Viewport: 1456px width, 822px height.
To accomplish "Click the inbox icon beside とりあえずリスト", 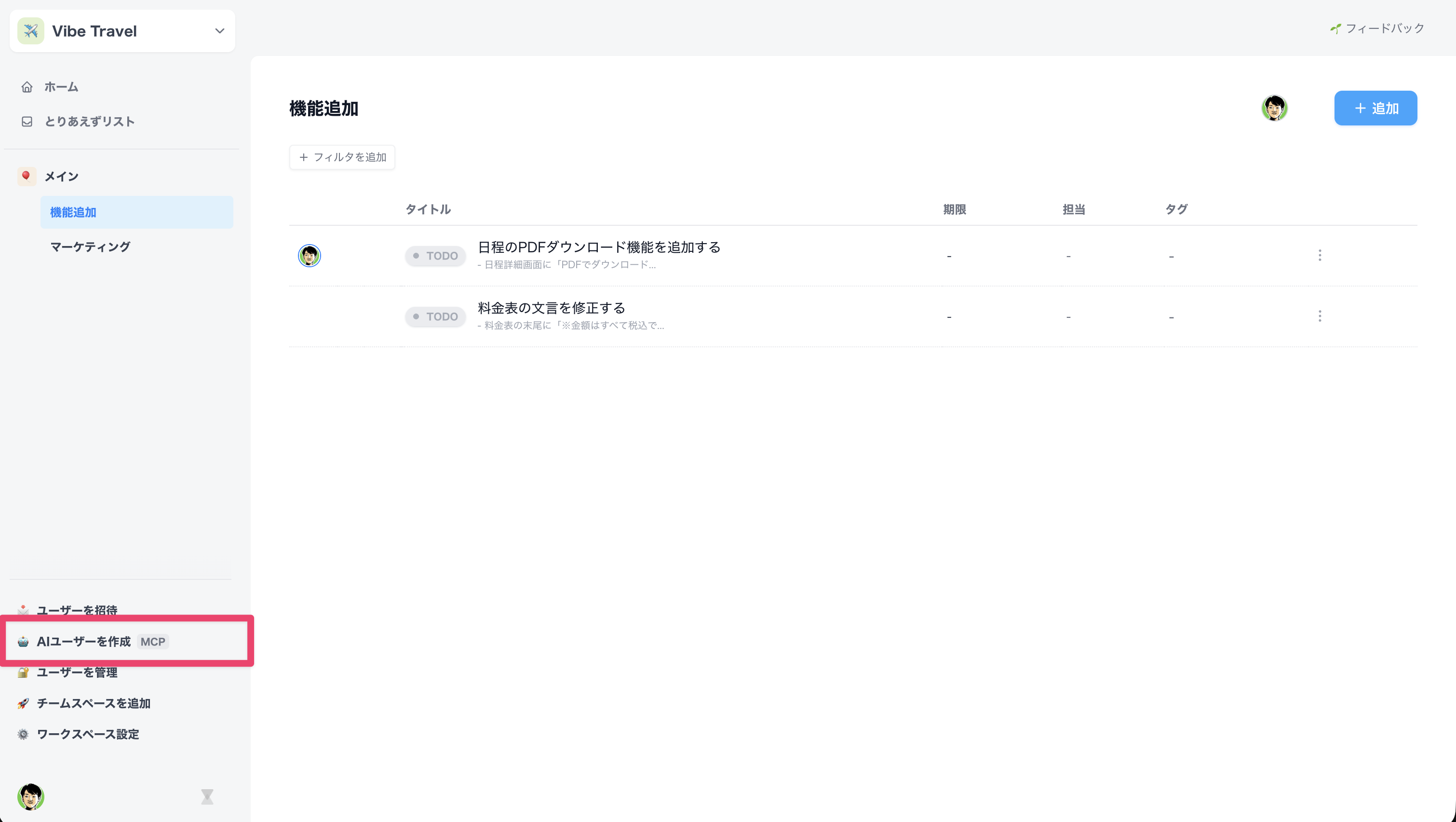I will pos(27,122).
